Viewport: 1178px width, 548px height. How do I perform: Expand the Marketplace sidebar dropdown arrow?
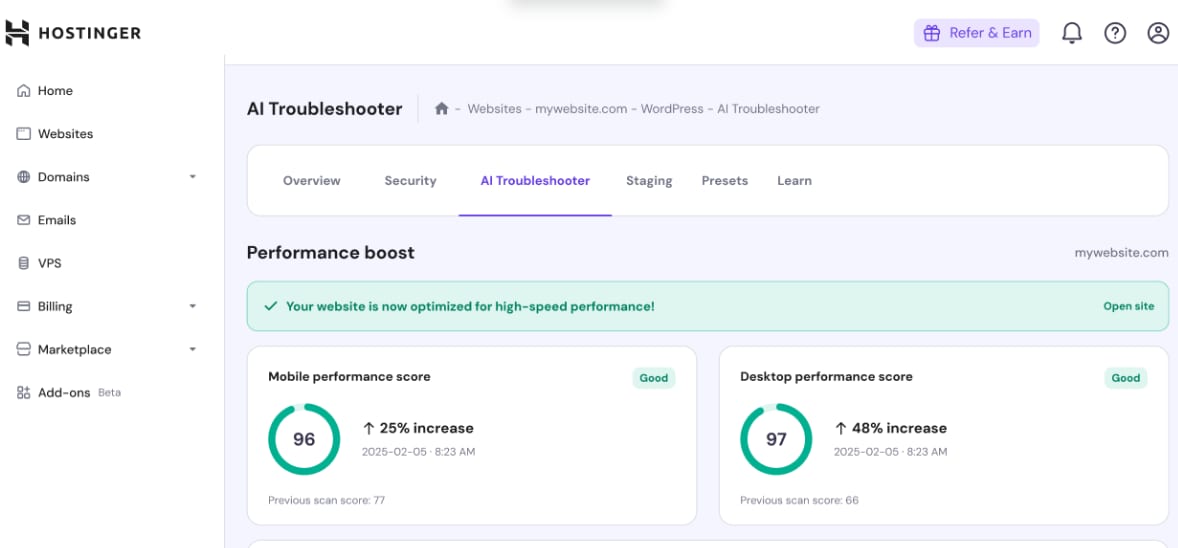(193, 350)
